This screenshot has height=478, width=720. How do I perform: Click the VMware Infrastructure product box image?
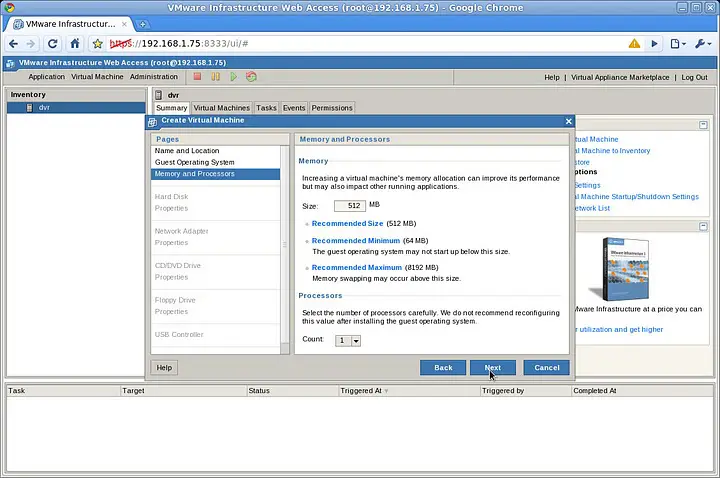click(621, 270)
